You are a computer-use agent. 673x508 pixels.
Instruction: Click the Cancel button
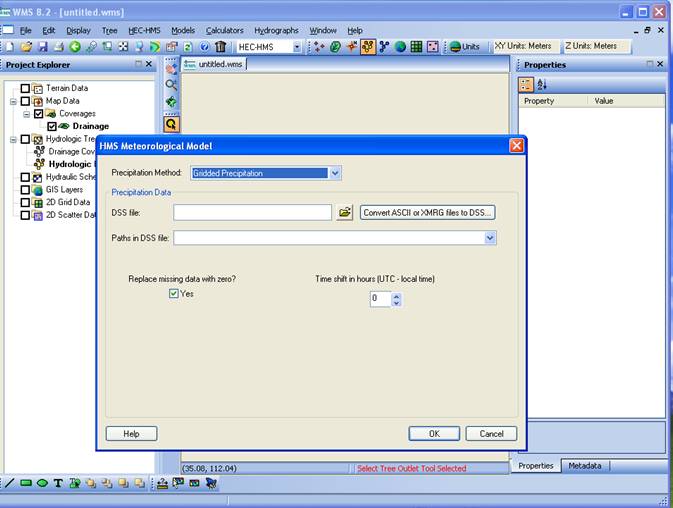tap(491, 433)
